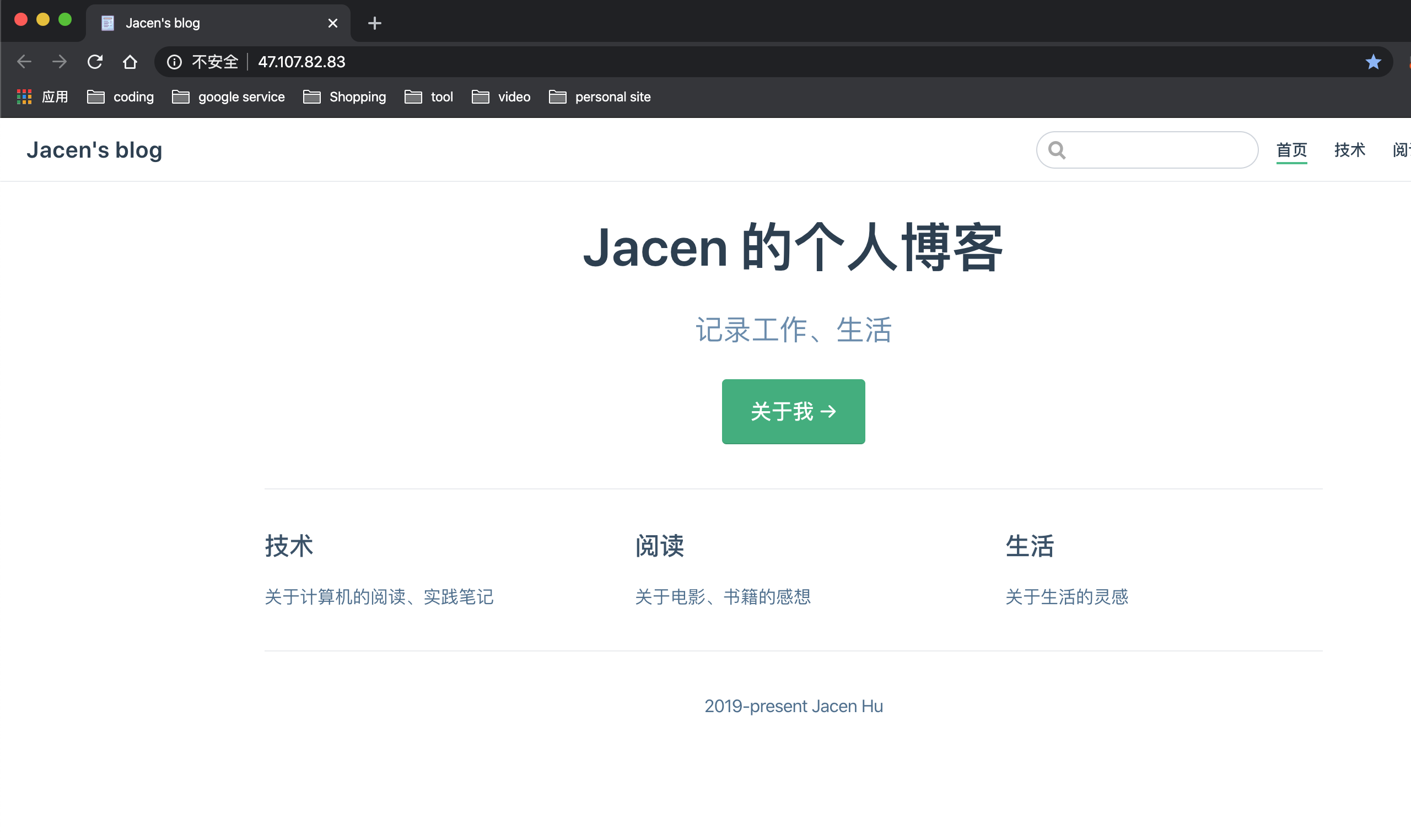Open the personal site bookmarks folder

point(599,96)
